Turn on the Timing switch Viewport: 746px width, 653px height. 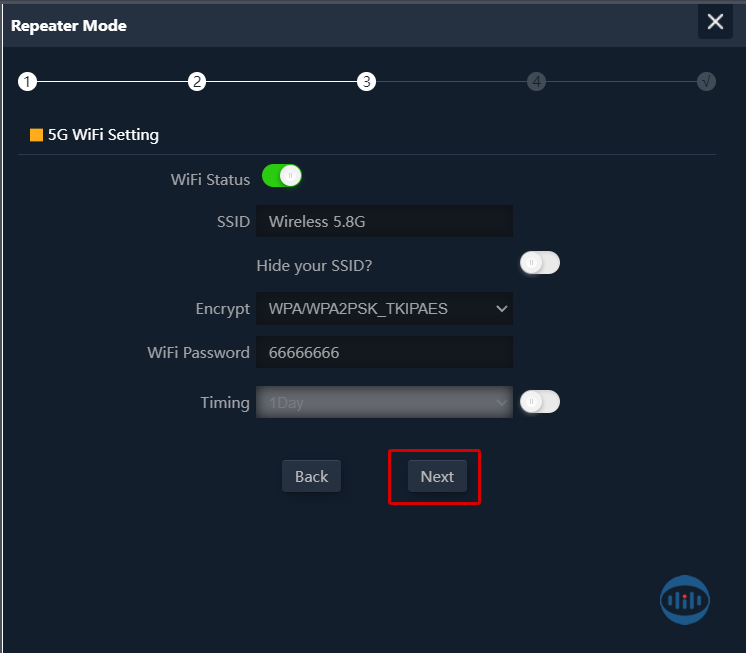539,402
